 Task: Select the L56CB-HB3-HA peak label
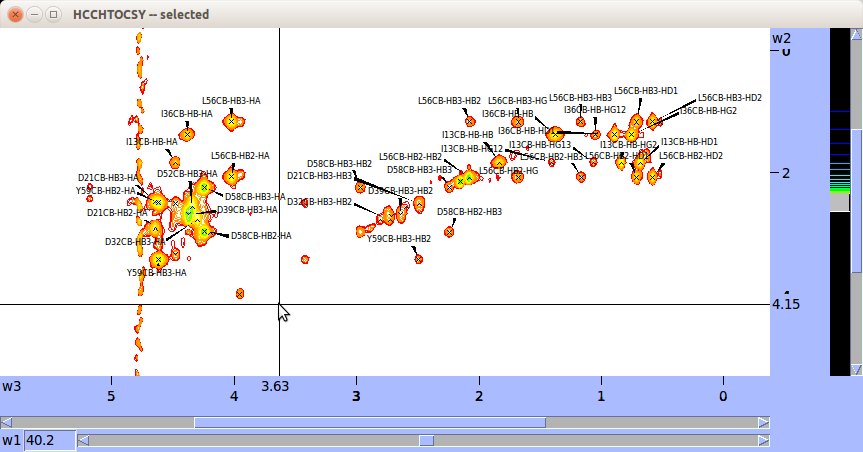pyautogui.click(x=231, y=100)
